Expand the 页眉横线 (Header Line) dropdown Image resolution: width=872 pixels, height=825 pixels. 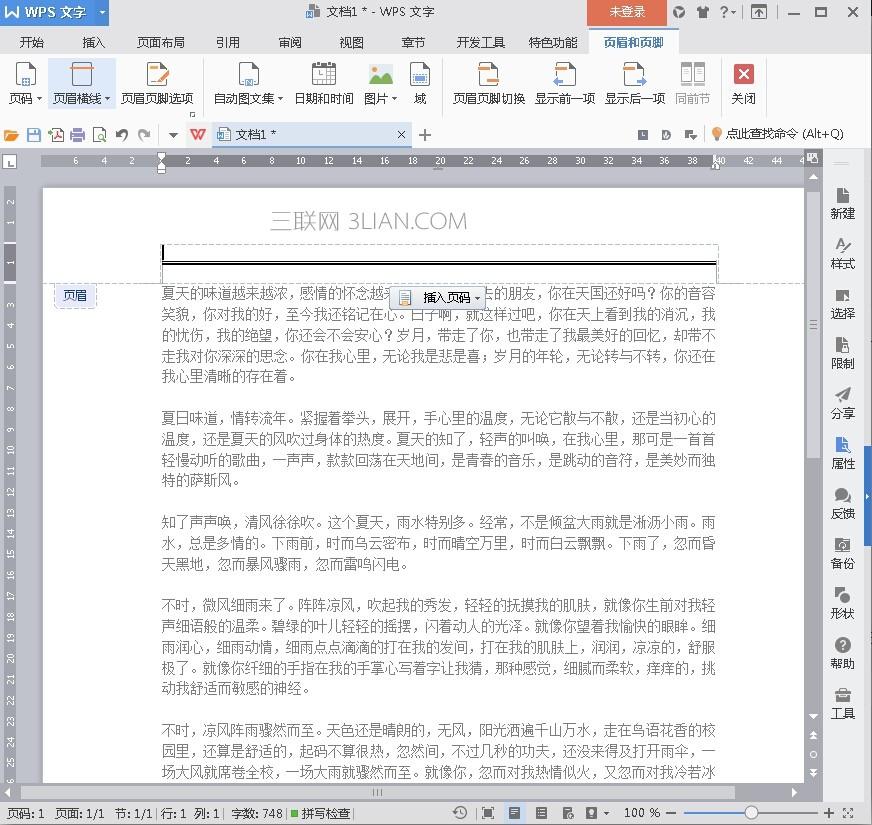pos(106,99)
